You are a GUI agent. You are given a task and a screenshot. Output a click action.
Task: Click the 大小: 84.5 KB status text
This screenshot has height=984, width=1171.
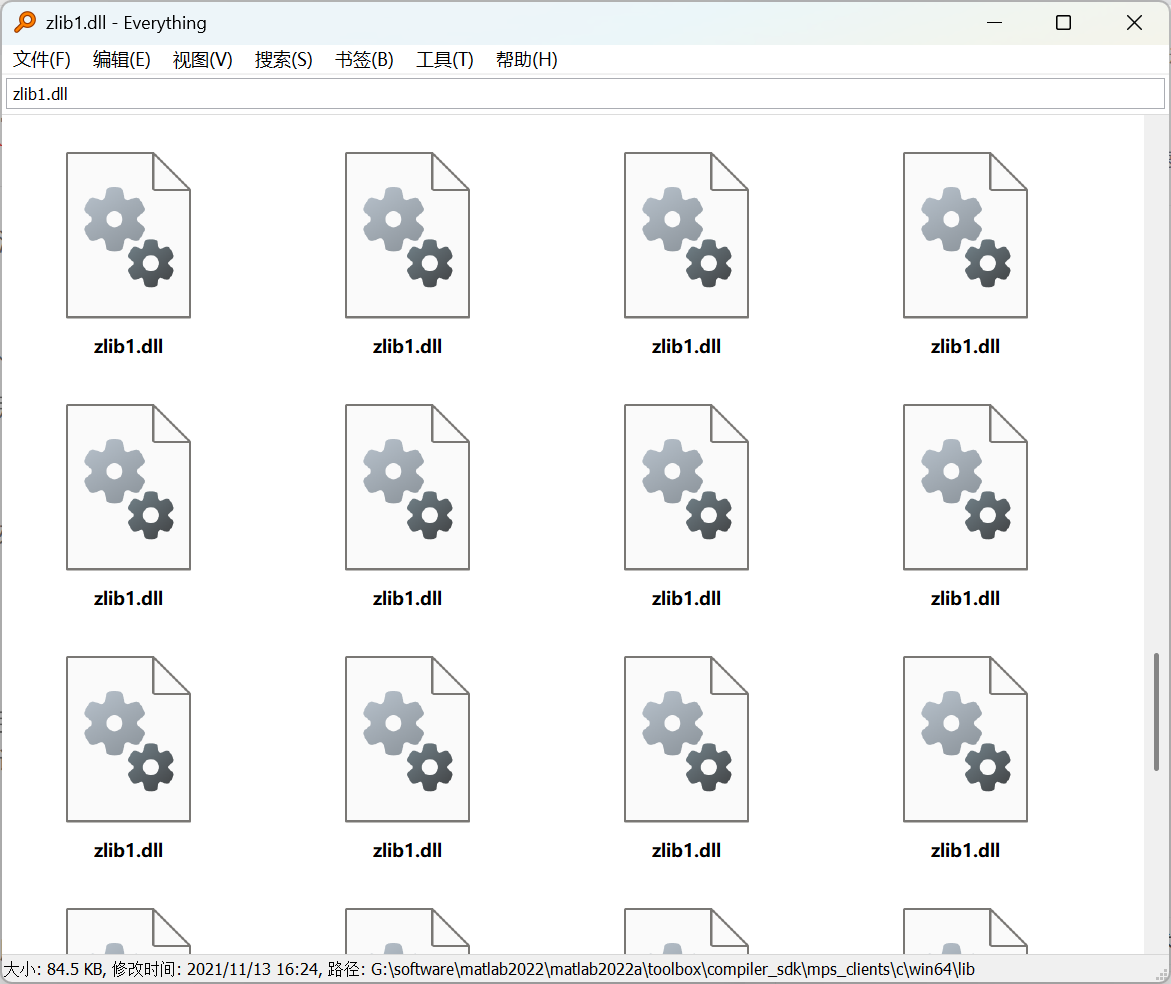53,969
